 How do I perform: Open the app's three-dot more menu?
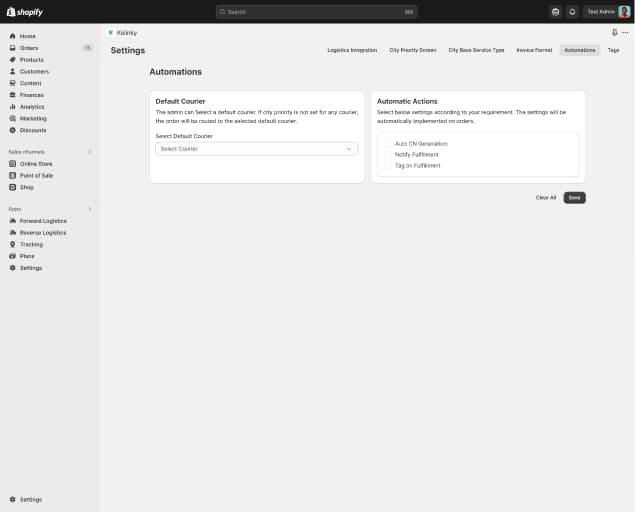click(x=625, y=32)
